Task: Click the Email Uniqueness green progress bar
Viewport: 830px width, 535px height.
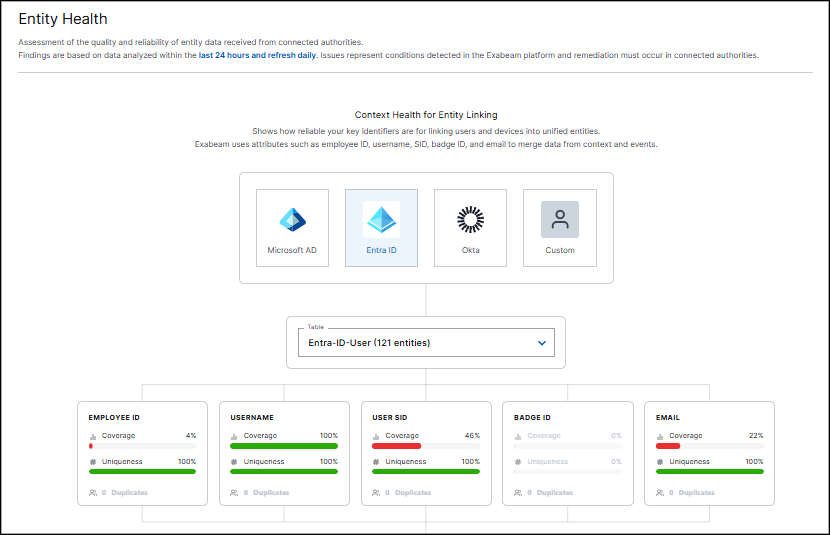Action: coord(710,471)
